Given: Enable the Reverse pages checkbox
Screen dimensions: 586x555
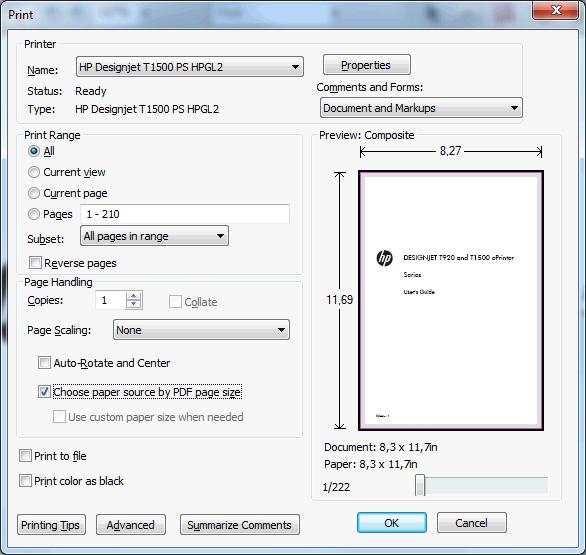Looking at the screenshot, I should tap(35, 262).
